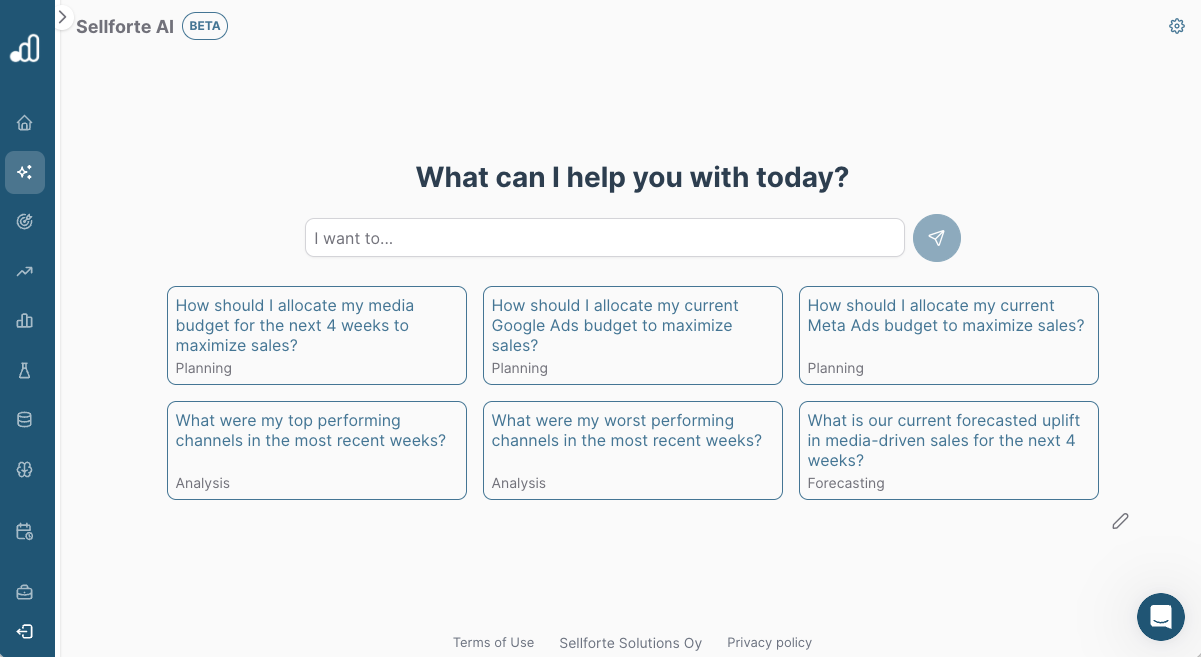Viewport: 1201px width, 657px height.
Task: Open the chat support widget
Action: click(1160, 616)
